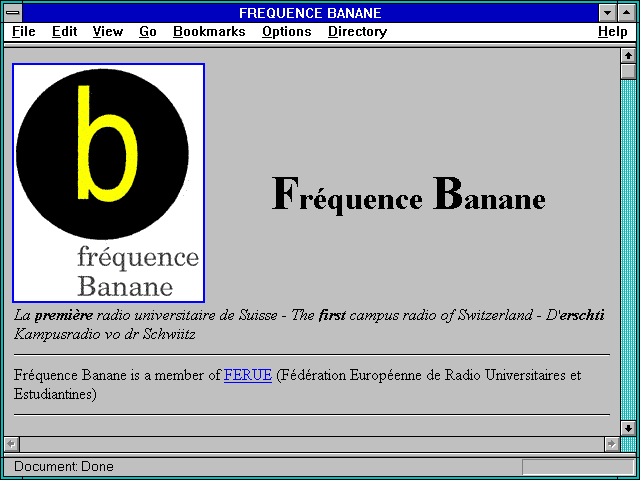Viewport: 640px width, 480px height.
Task: Click the FREQUENCE BANANE title bar
Action: 310,13
